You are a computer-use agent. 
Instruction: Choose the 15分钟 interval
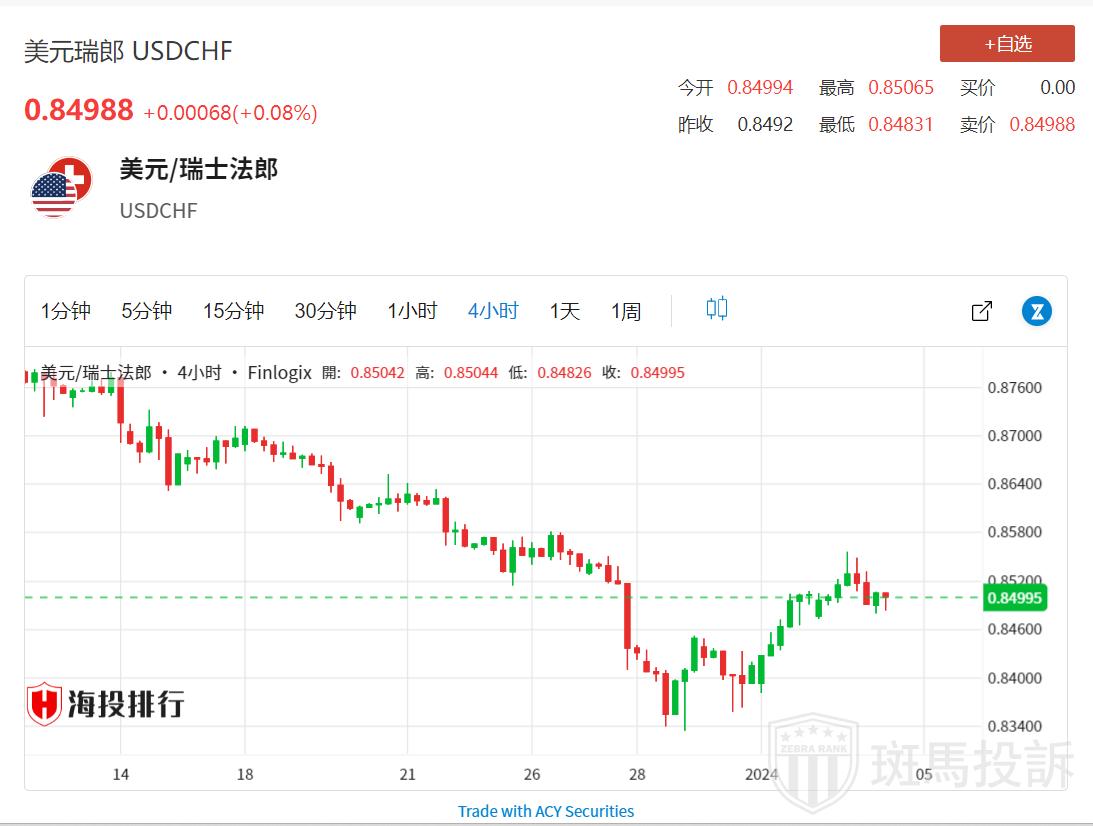(x=233, y=311)
